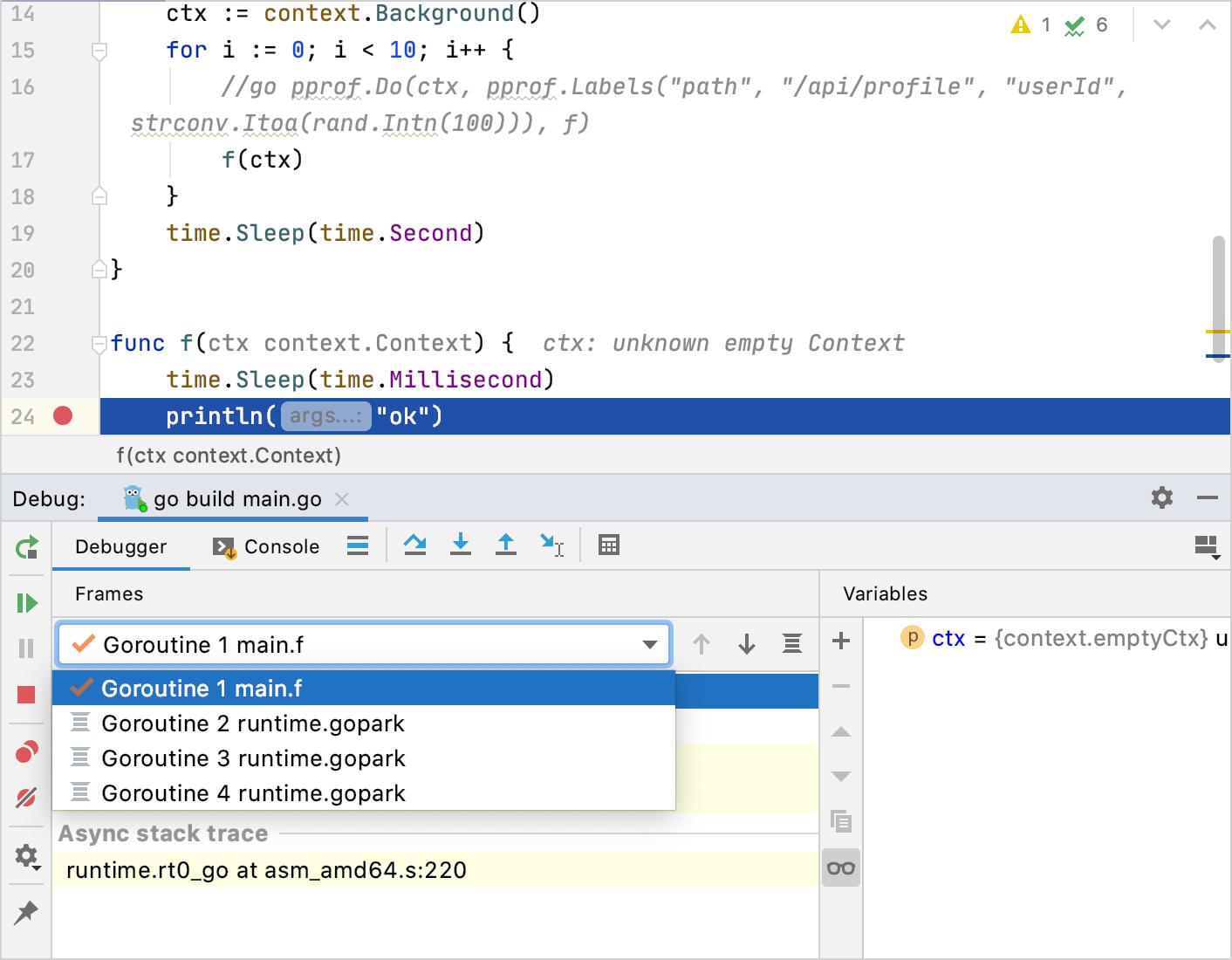Open runtime.rt0_go in the async stack trace
Screen dimensions: 1232x960
pyautogui.click(x=268, y=869)
